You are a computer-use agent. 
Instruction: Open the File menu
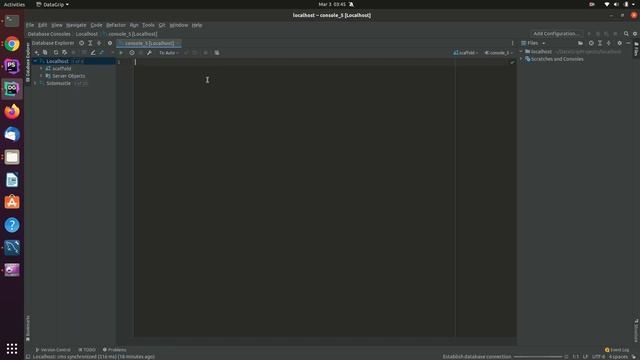30,25
